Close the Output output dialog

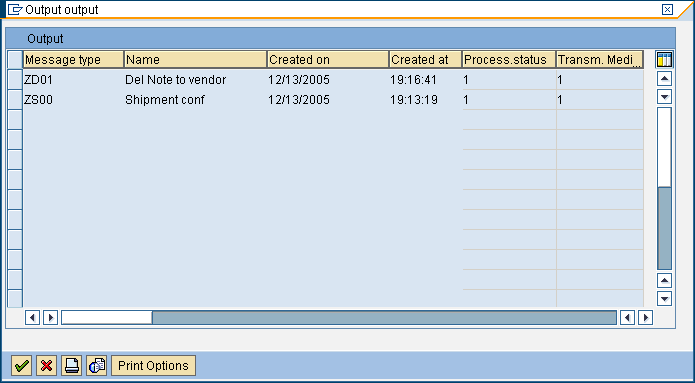tap(667, 9)
